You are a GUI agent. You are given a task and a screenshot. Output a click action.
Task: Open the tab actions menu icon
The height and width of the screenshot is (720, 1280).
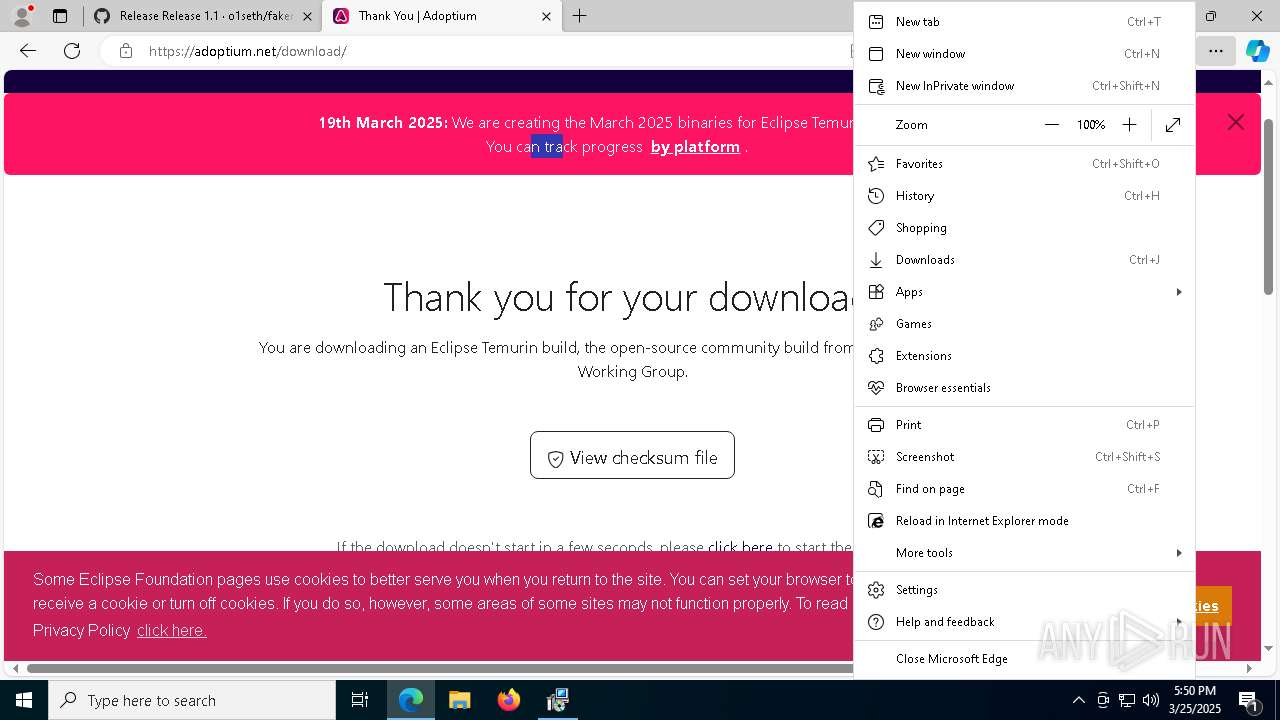pyautogui.click(x=60, y=16)
